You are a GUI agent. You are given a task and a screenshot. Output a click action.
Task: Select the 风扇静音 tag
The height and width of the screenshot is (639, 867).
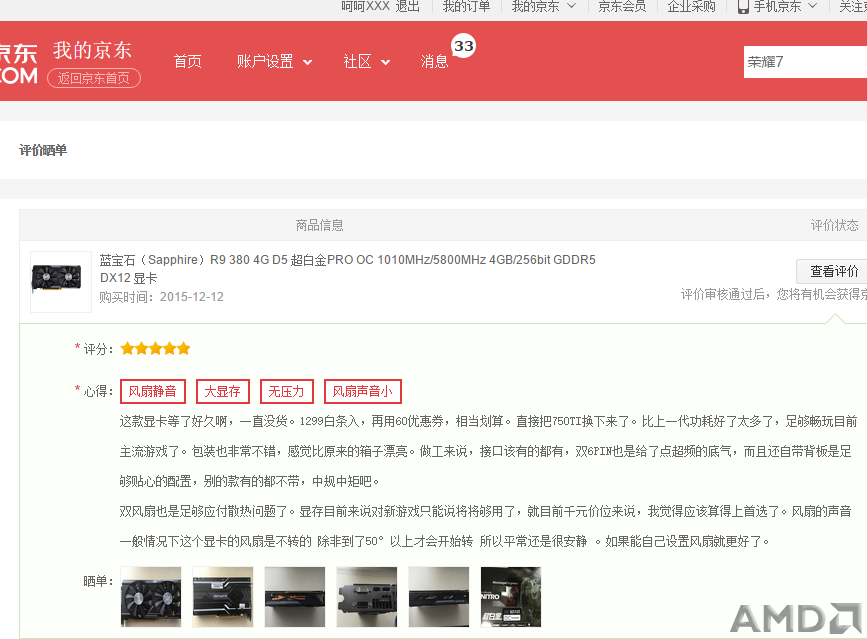[153, 391]
